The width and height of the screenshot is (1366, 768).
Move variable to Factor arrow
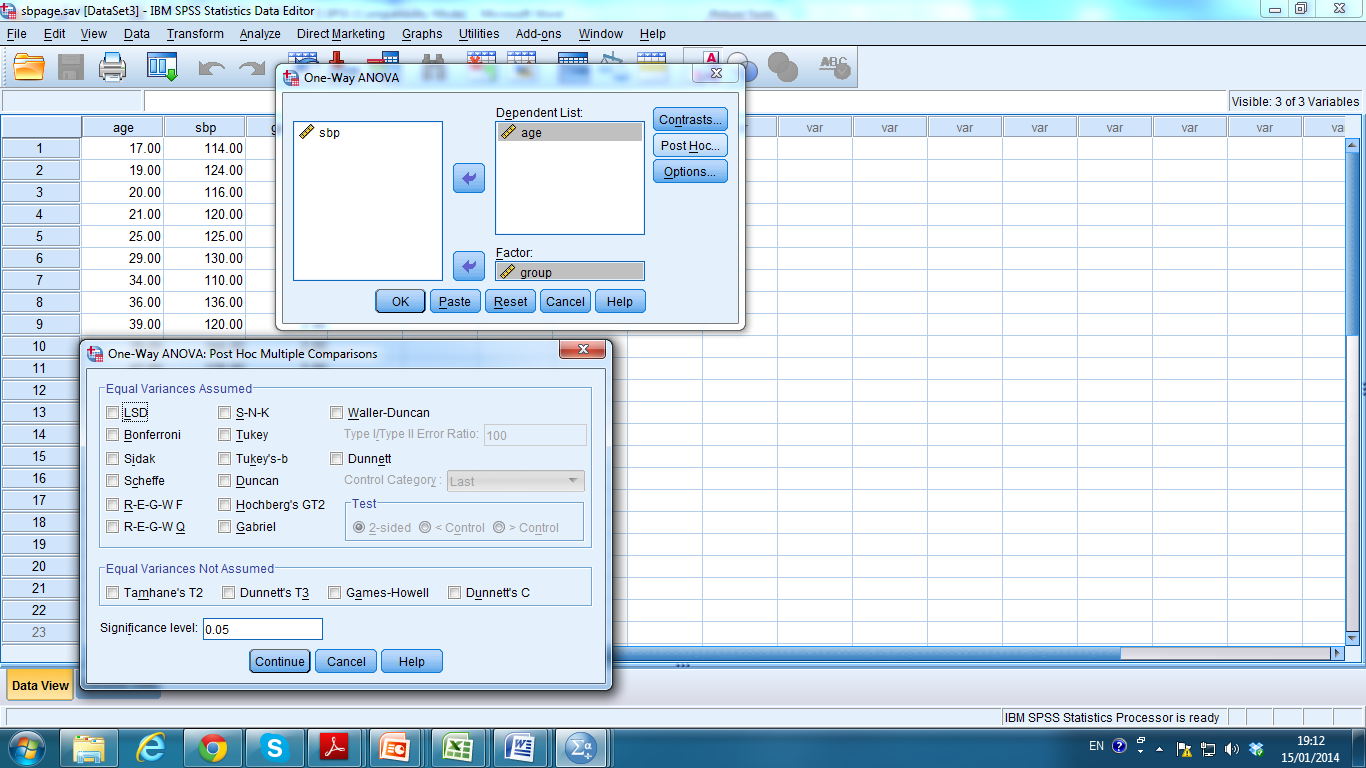(x=469, y=266)
